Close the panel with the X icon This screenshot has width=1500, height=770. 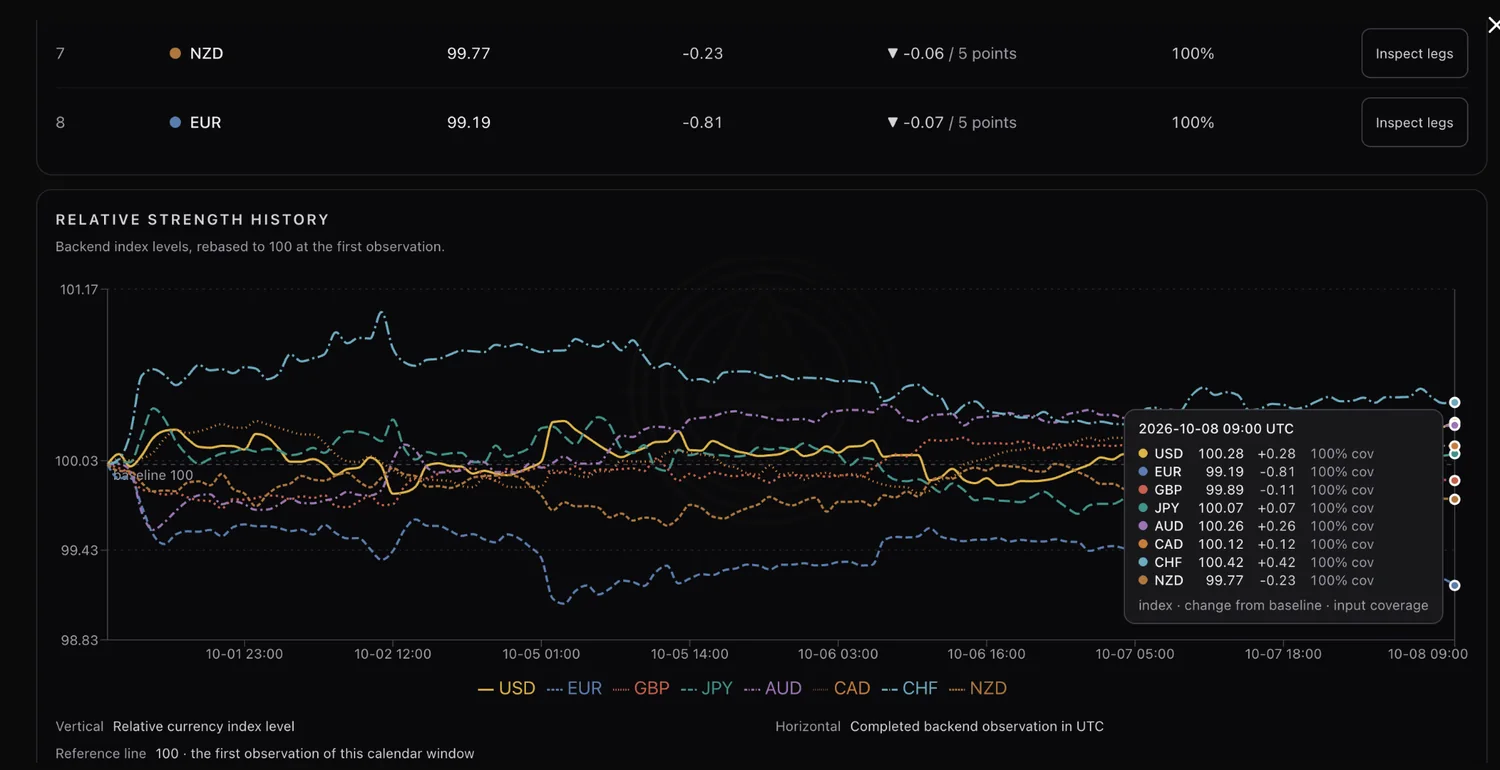[x=1494, y=25]
